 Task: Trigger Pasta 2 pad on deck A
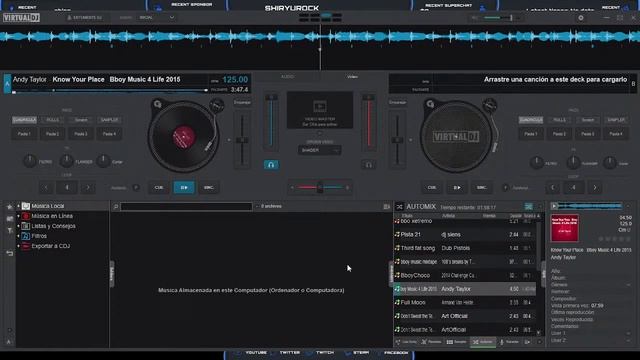(x=52, y=134)
